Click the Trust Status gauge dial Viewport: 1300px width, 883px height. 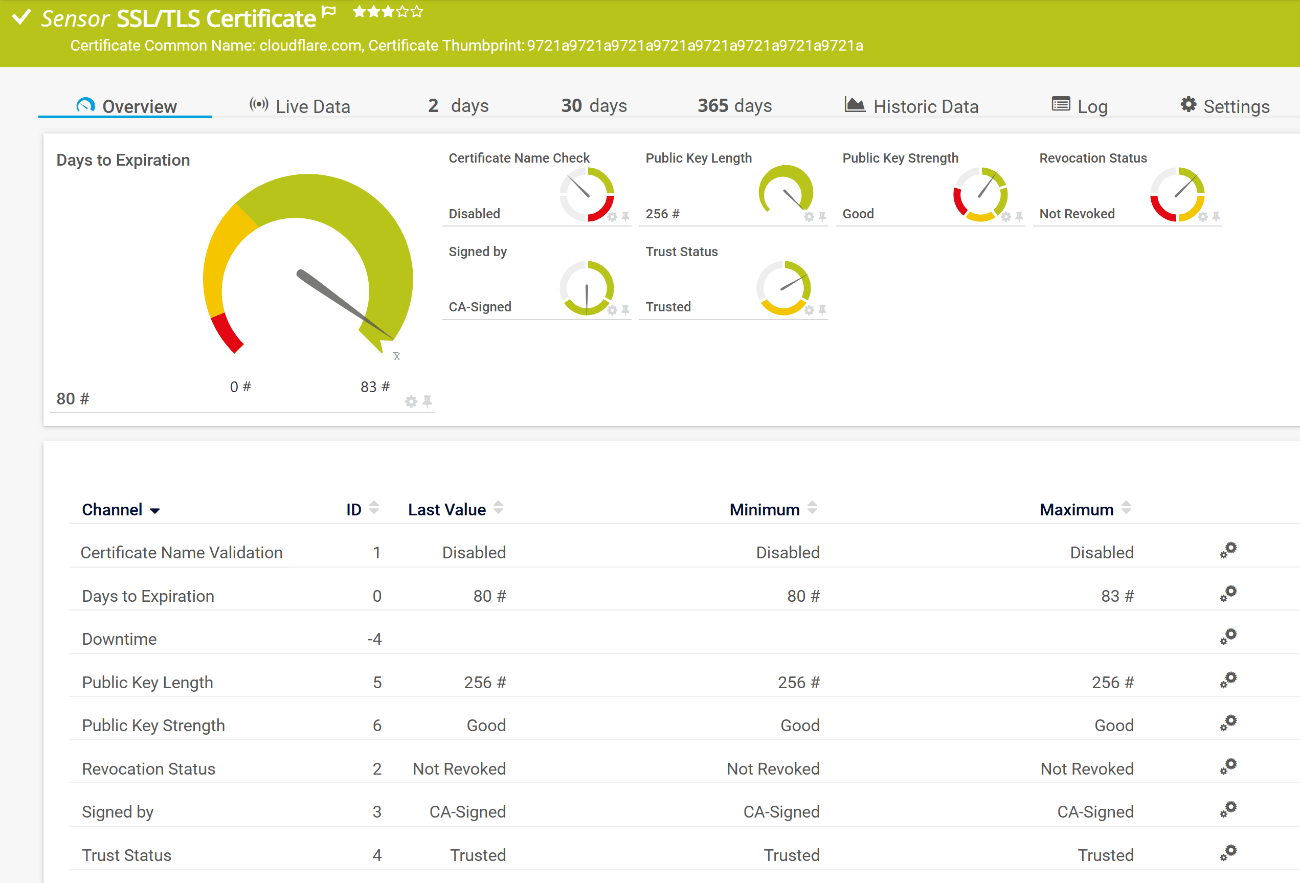783,288
